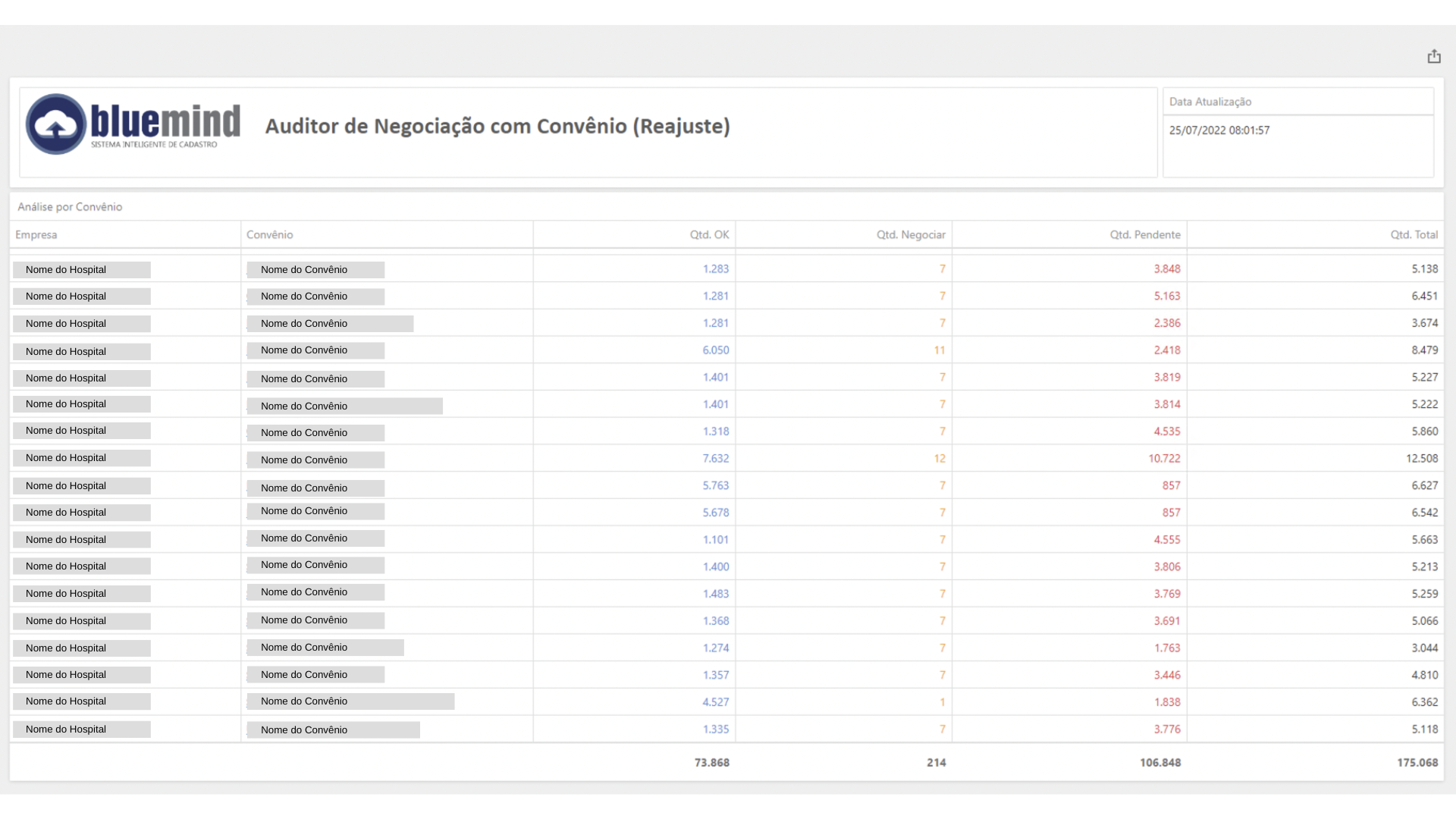The image size is (1456, 819).
Task: Select the 'Data Atualização' label
Action: pos(1210,102)
